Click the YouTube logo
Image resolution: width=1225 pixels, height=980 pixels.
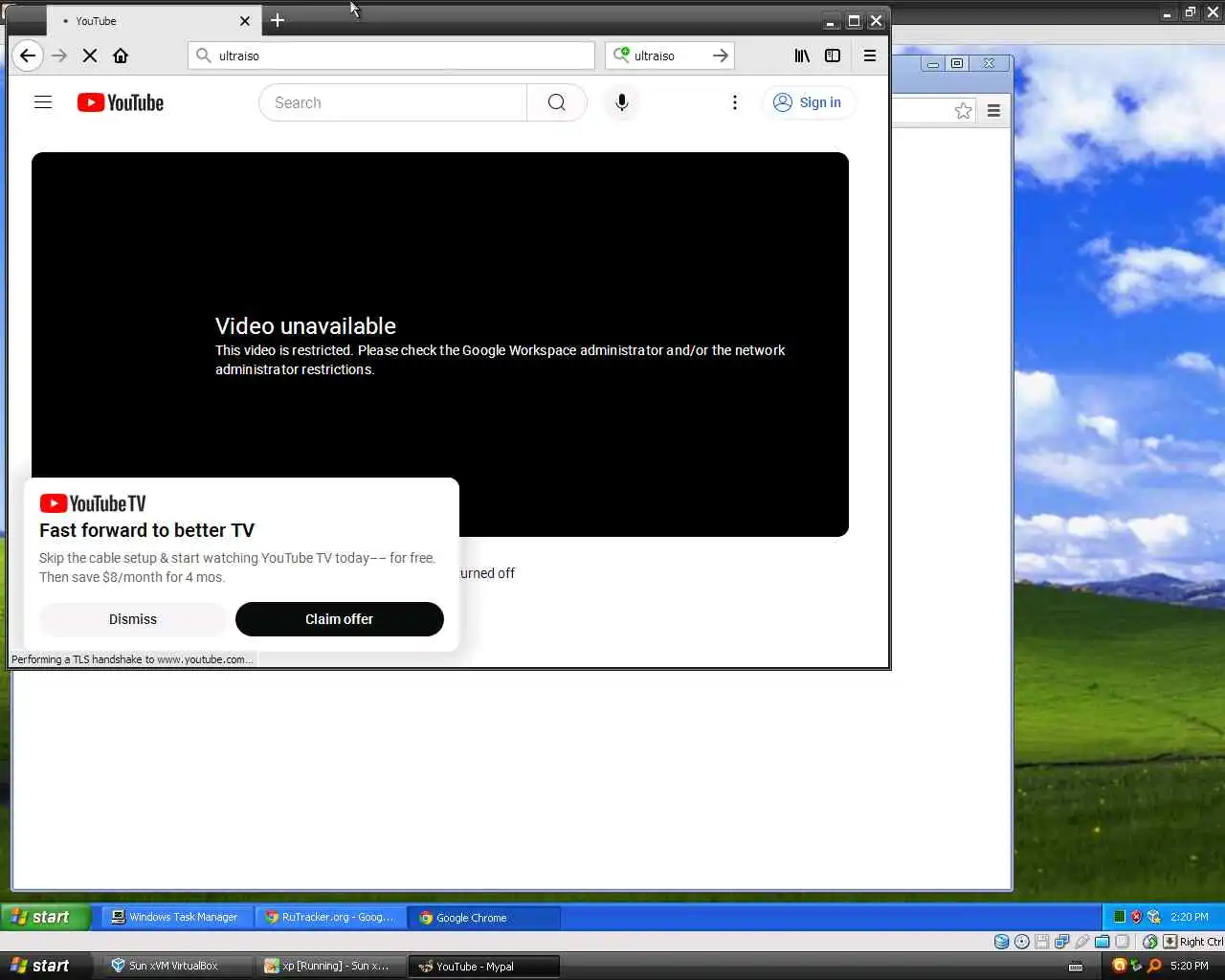(121, 102)
